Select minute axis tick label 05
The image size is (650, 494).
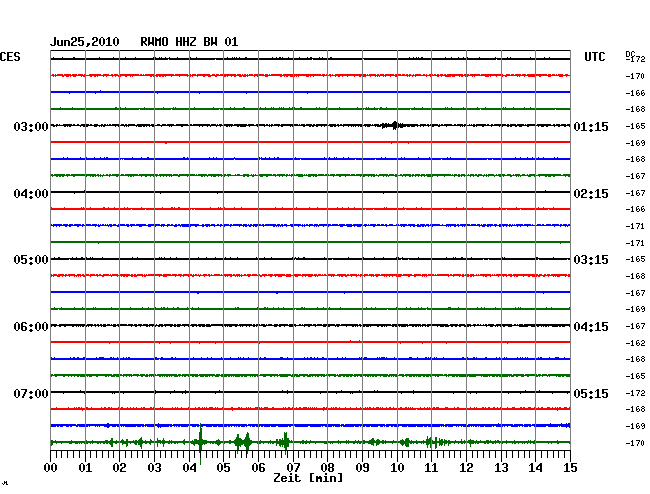click(x=223, y=468)
